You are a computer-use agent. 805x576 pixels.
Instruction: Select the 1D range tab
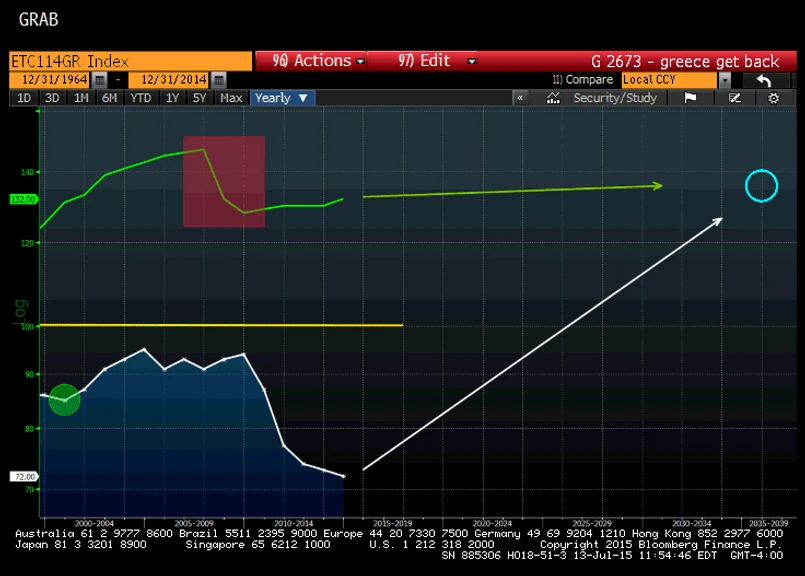pos(24,98)
